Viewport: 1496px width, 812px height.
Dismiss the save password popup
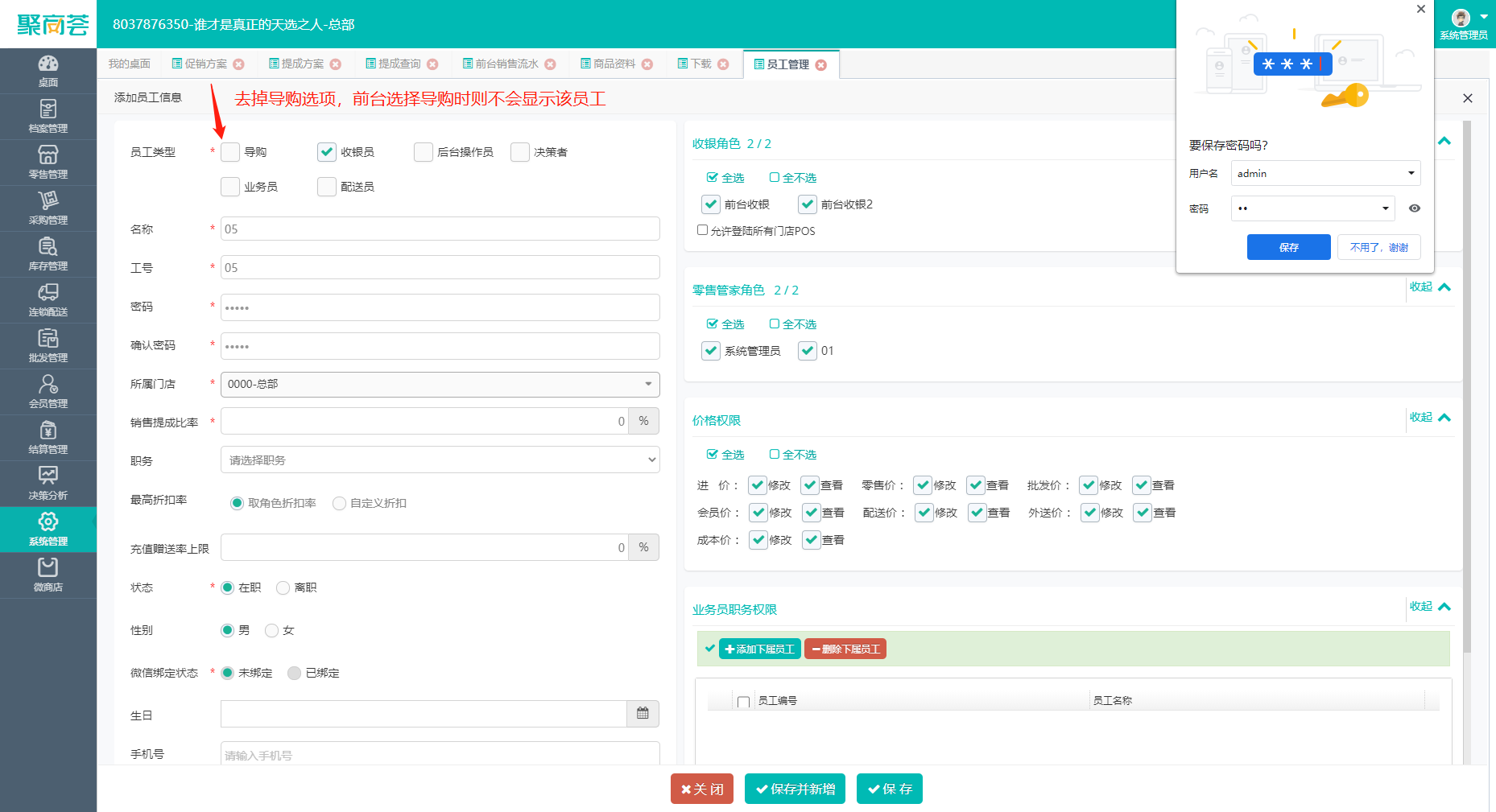(1421, 10)
